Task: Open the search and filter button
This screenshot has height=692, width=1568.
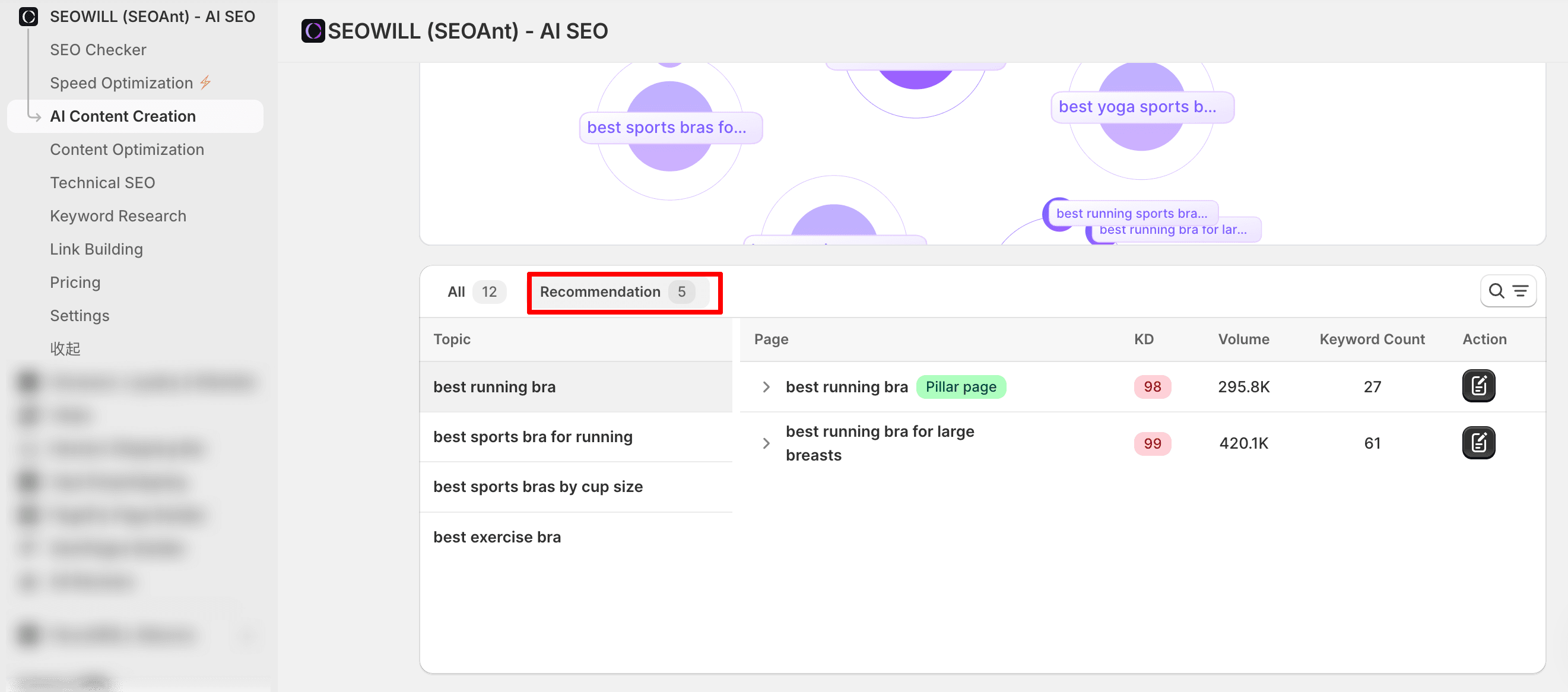Action: [x=1507, y=291]
